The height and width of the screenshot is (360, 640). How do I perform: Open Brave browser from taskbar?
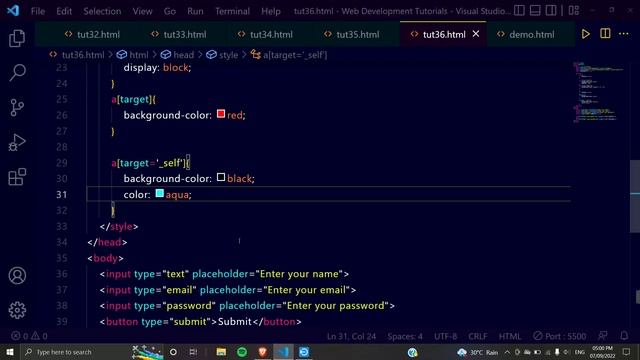tap(262, 352)
